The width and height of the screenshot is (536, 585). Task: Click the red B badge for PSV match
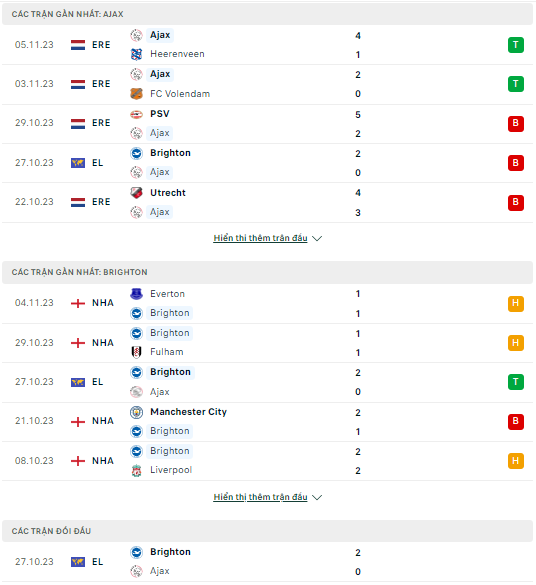(x=516, y=123)
